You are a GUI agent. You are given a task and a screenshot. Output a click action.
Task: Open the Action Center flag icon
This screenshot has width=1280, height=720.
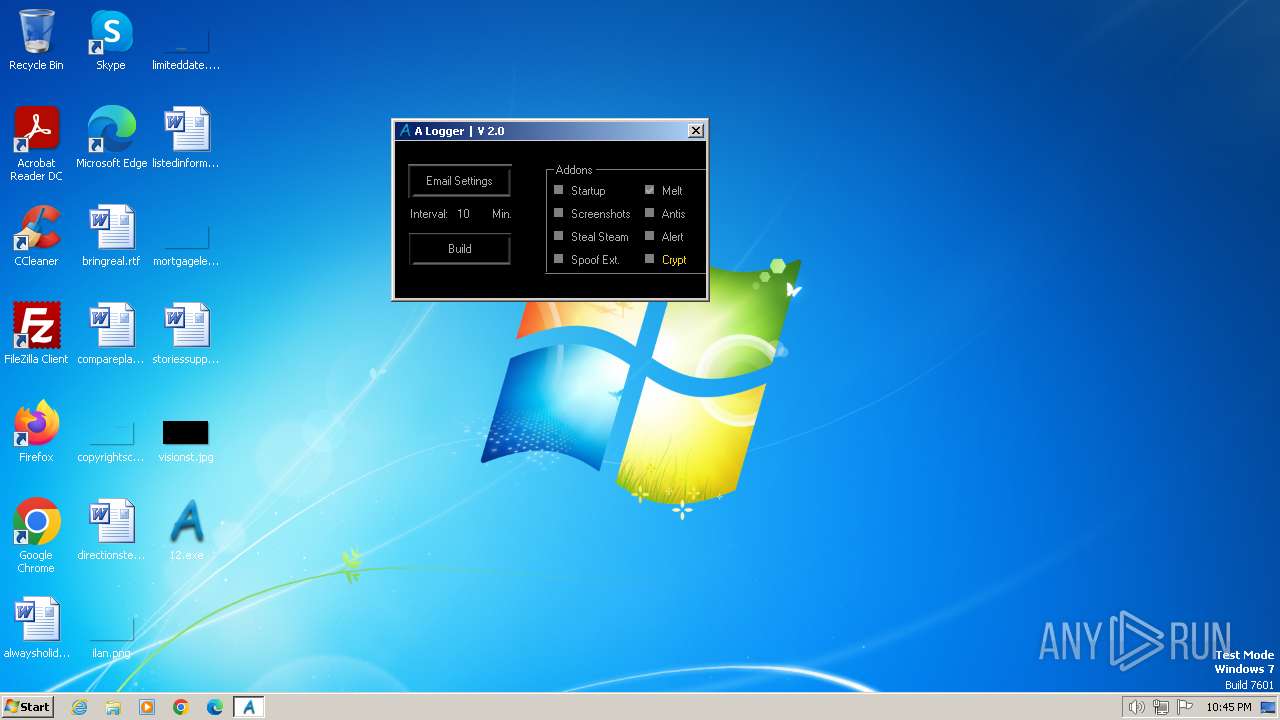click(1185, 707)
